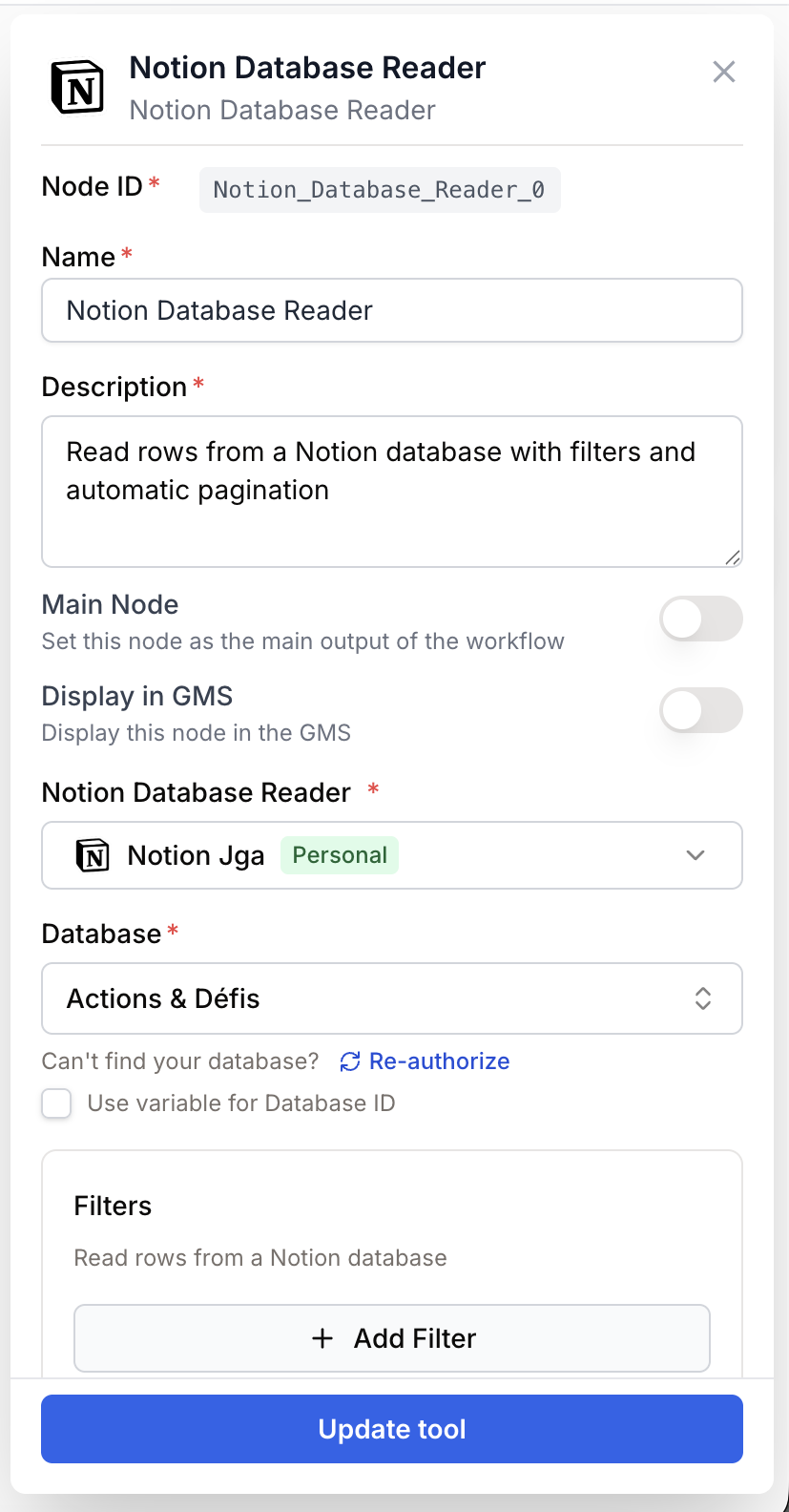
Task: Click the Notion Database Reader subtitle text
Action: pyautogui.click(x=282, y=110)
